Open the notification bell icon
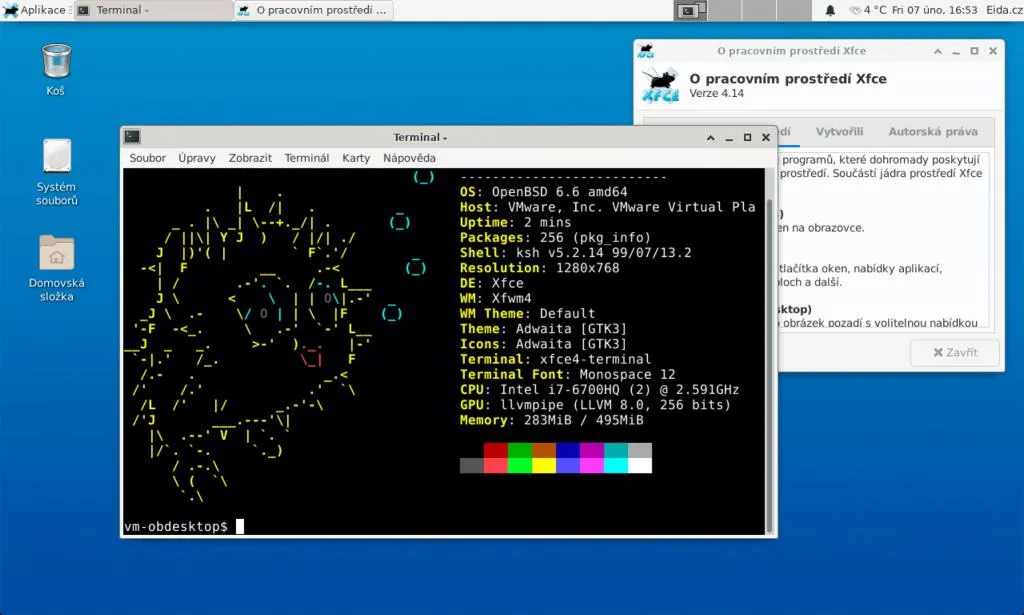Viewport: 1024px width, 615px height. (830, 10)
